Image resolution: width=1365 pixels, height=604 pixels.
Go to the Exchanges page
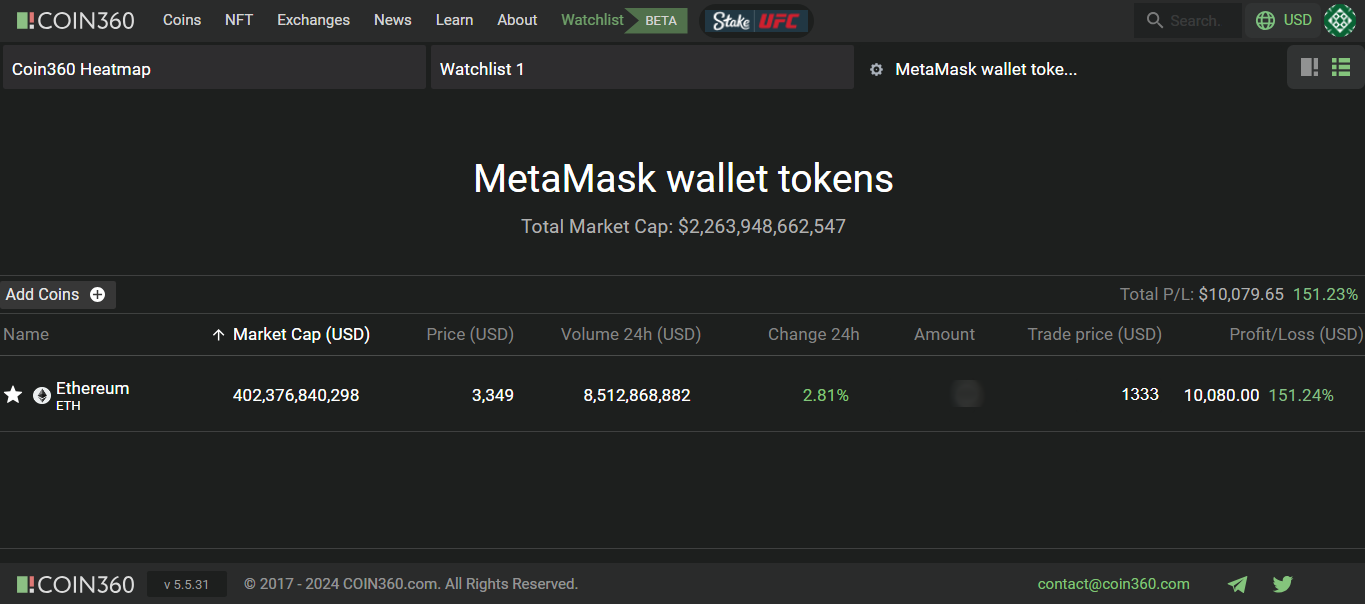[x=313, y=20]
